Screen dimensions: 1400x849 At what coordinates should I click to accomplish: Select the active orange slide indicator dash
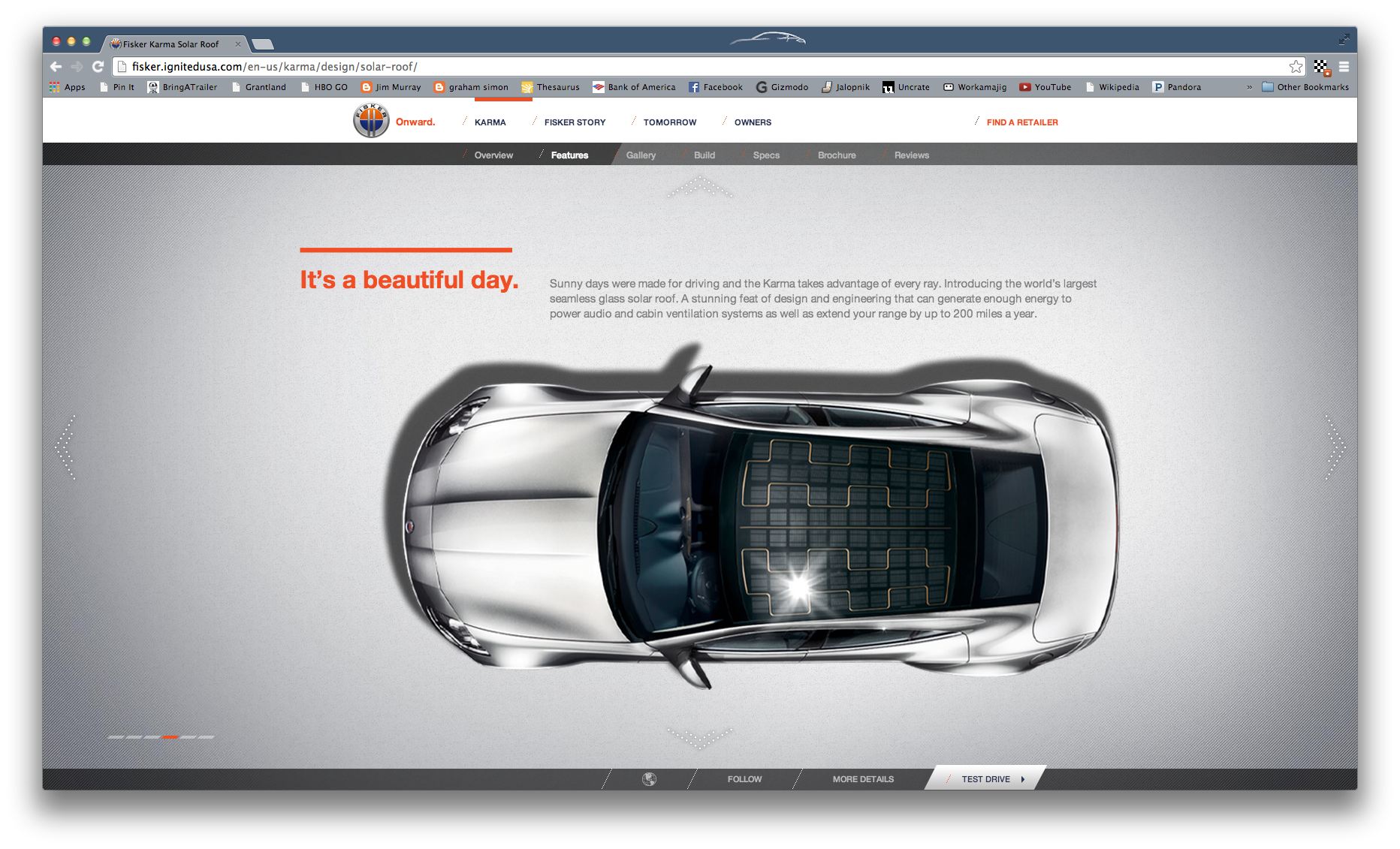[x=170, y=737]
